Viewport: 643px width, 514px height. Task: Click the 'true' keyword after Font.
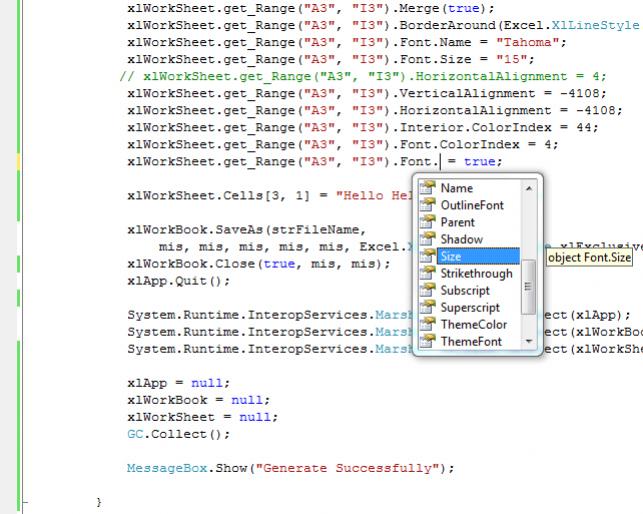tap(479, 162)
